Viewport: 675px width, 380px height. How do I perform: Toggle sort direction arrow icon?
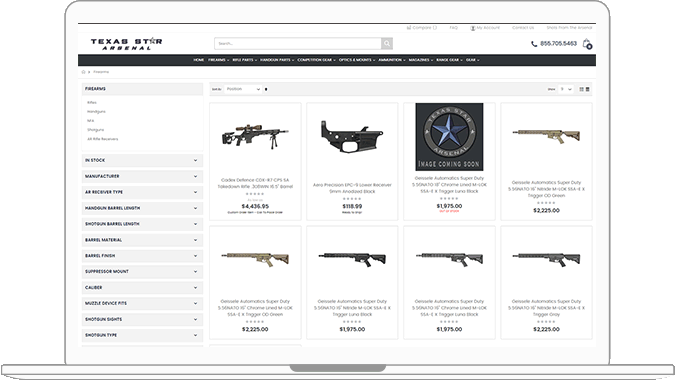pos(266,89)
